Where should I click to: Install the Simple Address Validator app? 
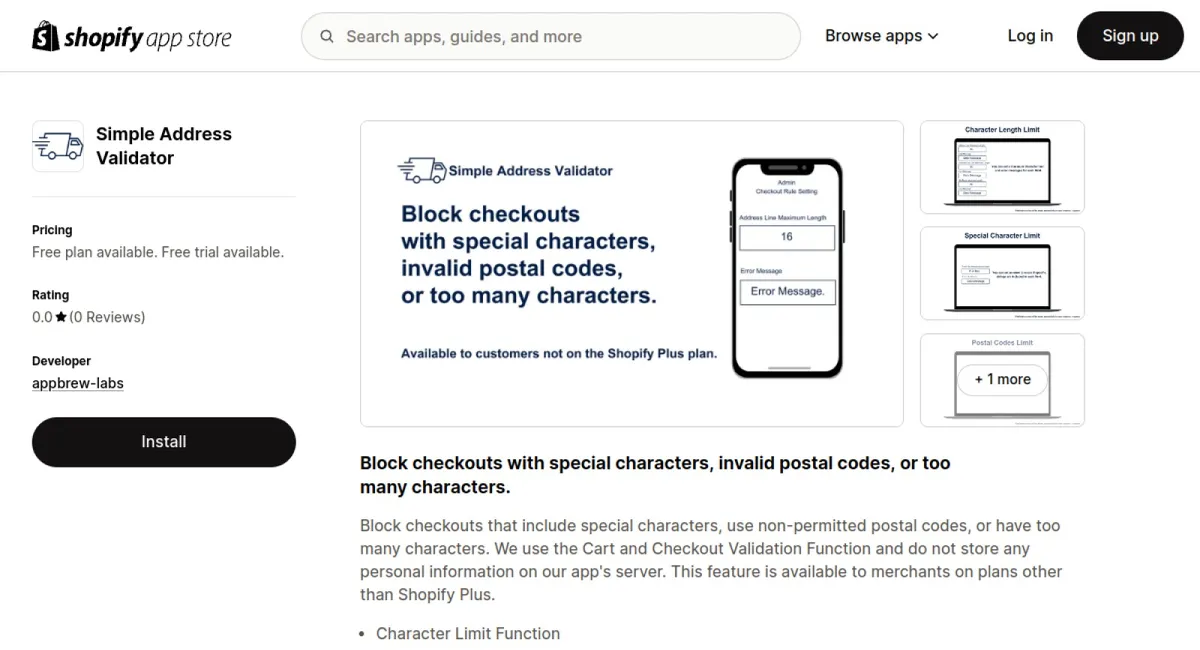[164, 442]
